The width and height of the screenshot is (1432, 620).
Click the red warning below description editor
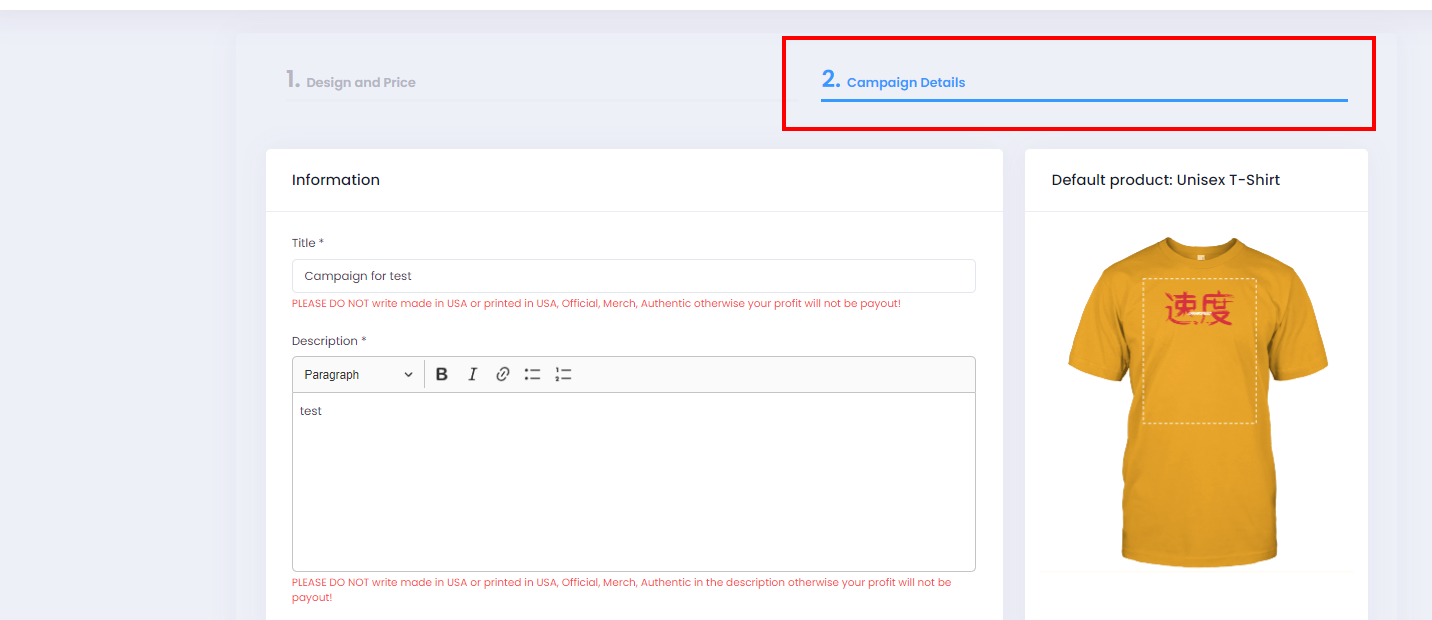coord(622,589)
